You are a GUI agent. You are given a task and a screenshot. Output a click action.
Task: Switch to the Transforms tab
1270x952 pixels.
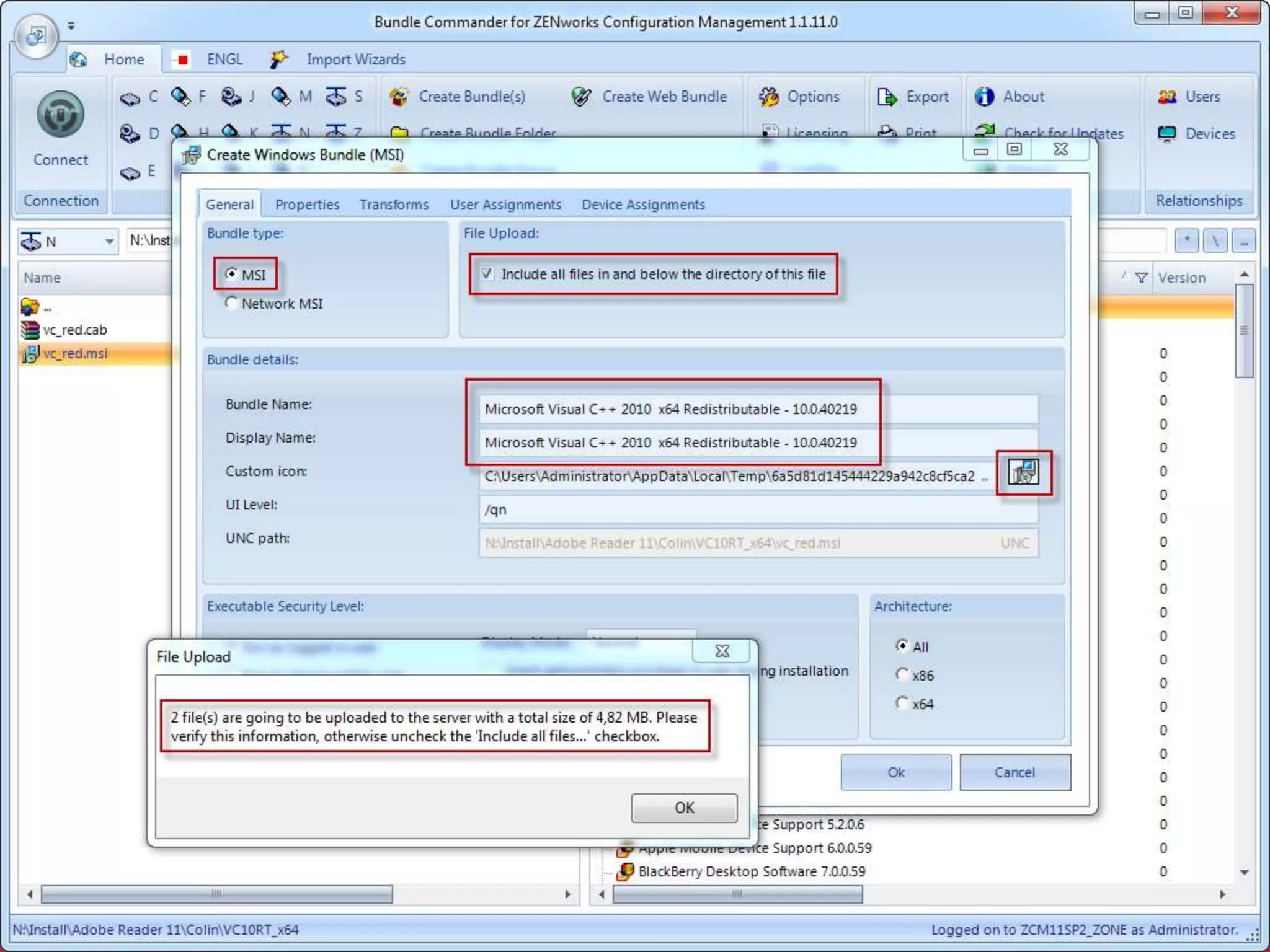tap(394, 205)
